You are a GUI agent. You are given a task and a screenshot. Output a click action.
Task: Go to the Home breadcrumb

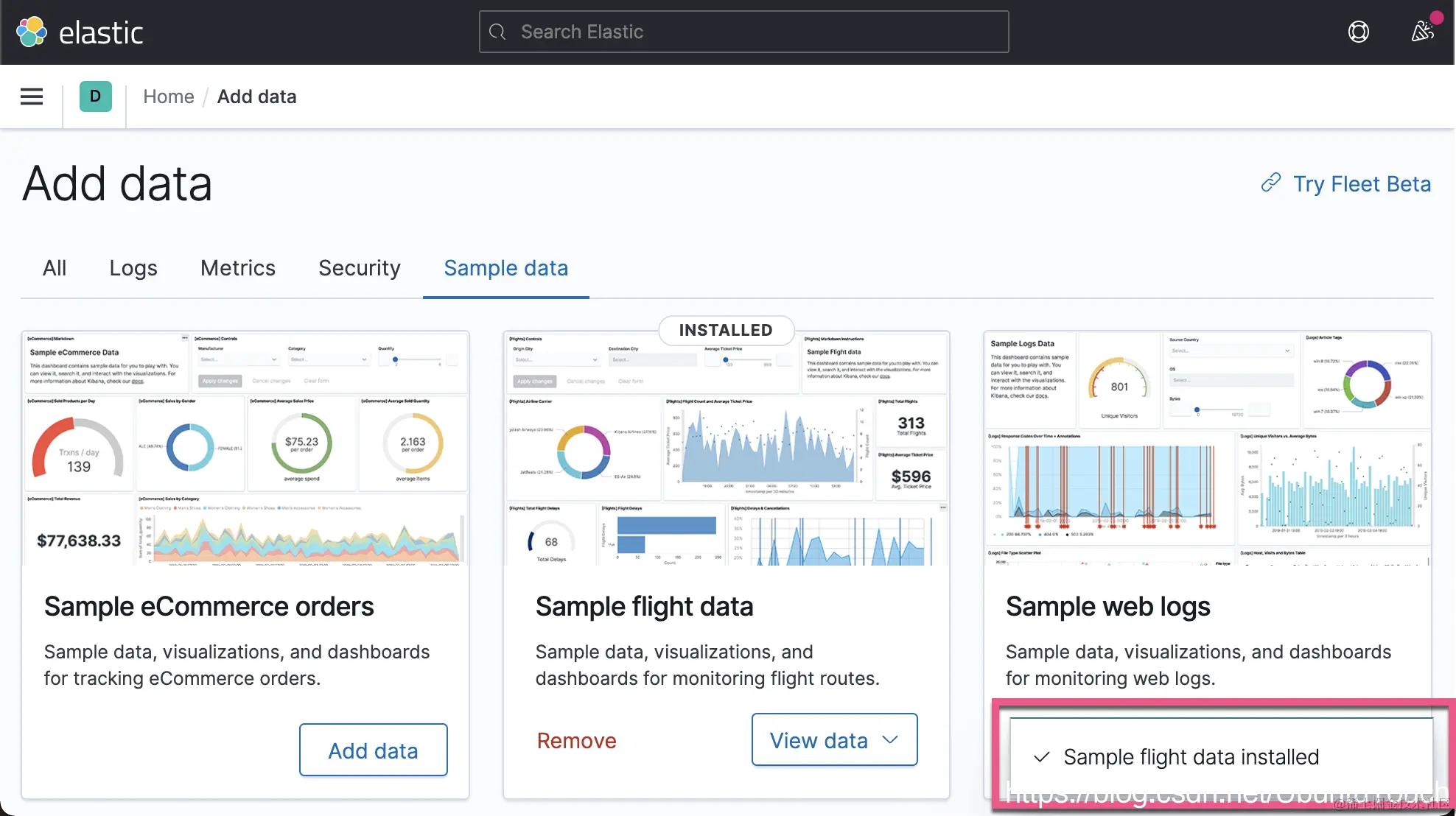(x=168, y=96)
